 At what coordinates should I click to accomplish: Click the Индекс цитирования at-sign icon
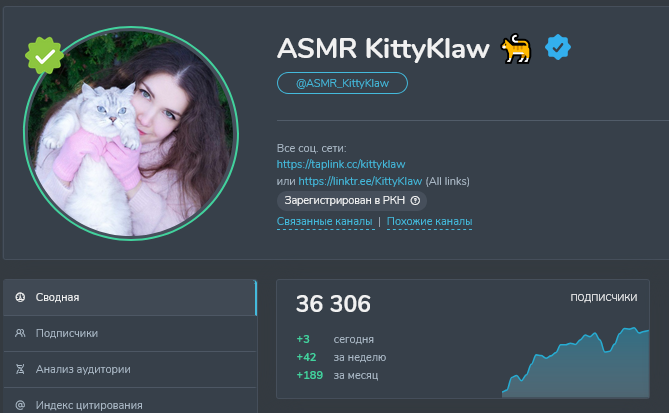click(20, 405)
